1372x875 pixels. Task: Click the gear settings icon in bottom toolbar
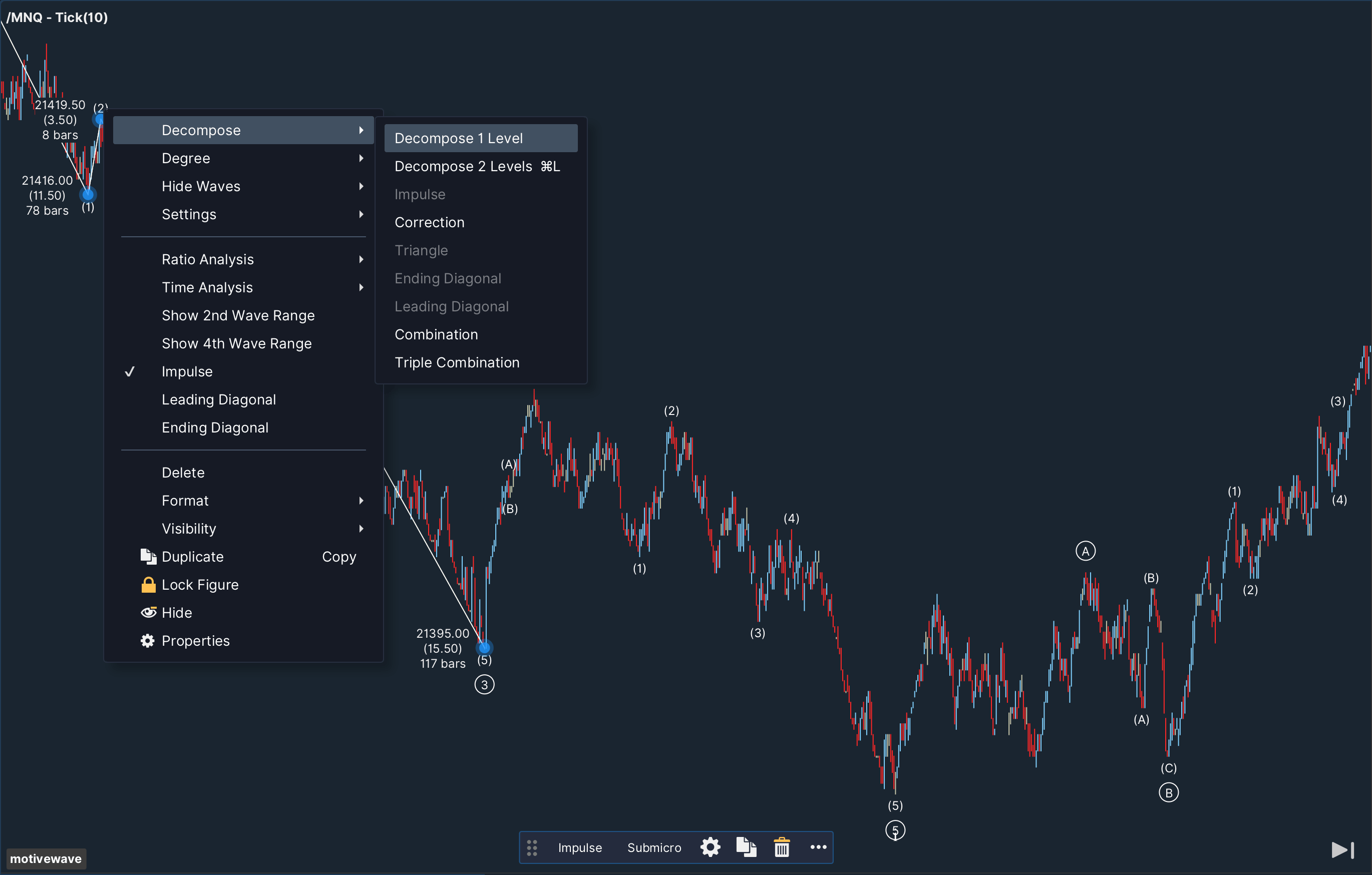tap(710, 847)
